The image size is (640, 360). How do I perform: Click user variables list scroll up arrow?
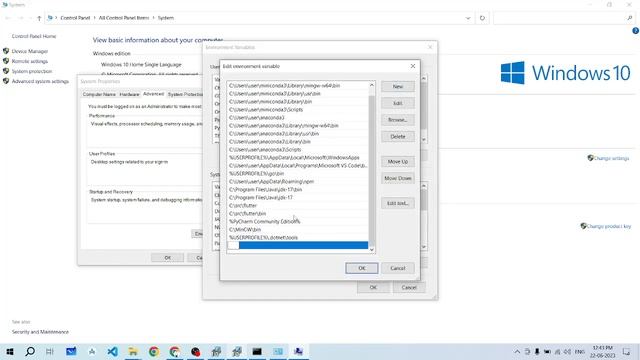pyautogui.click(x=424, y=78)
